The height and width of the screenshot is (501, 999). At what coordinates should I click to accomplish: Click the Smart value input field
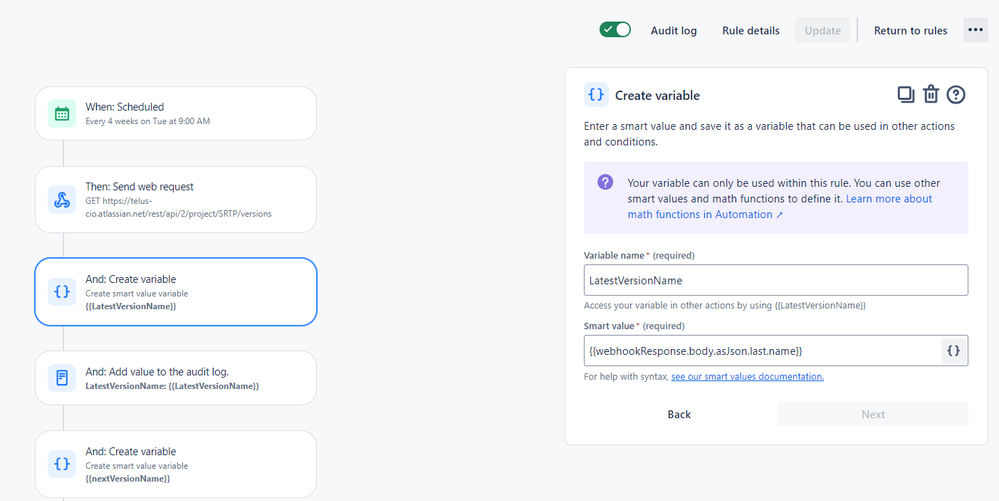tap(762, 351)
